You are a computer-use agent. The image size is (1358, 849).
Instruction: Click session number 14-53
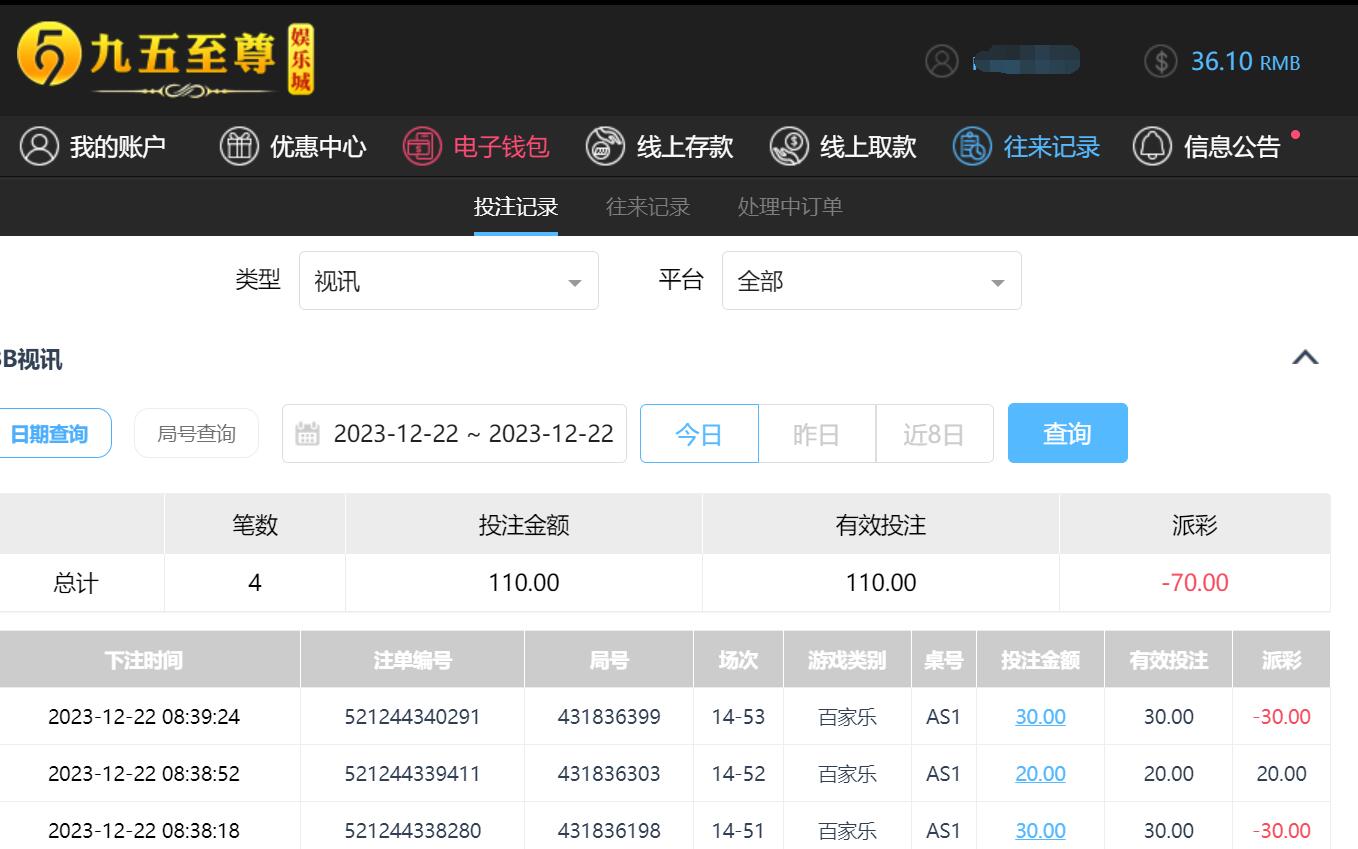coord(738,717)
